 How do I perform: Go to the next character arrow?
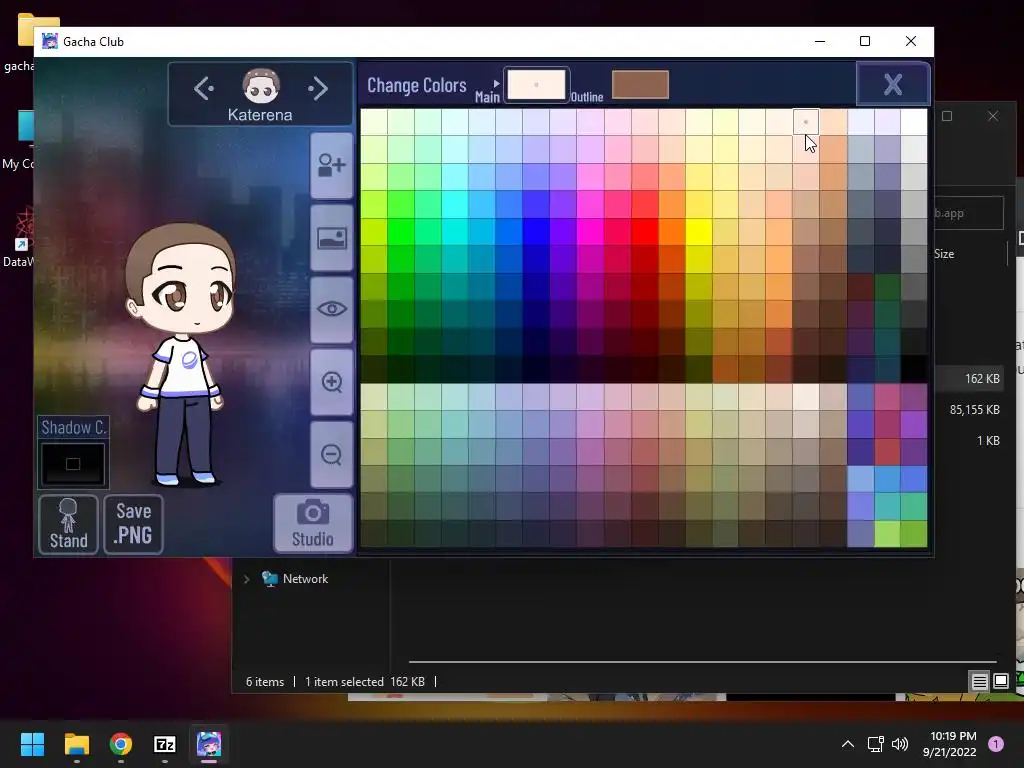coord(318,88)
